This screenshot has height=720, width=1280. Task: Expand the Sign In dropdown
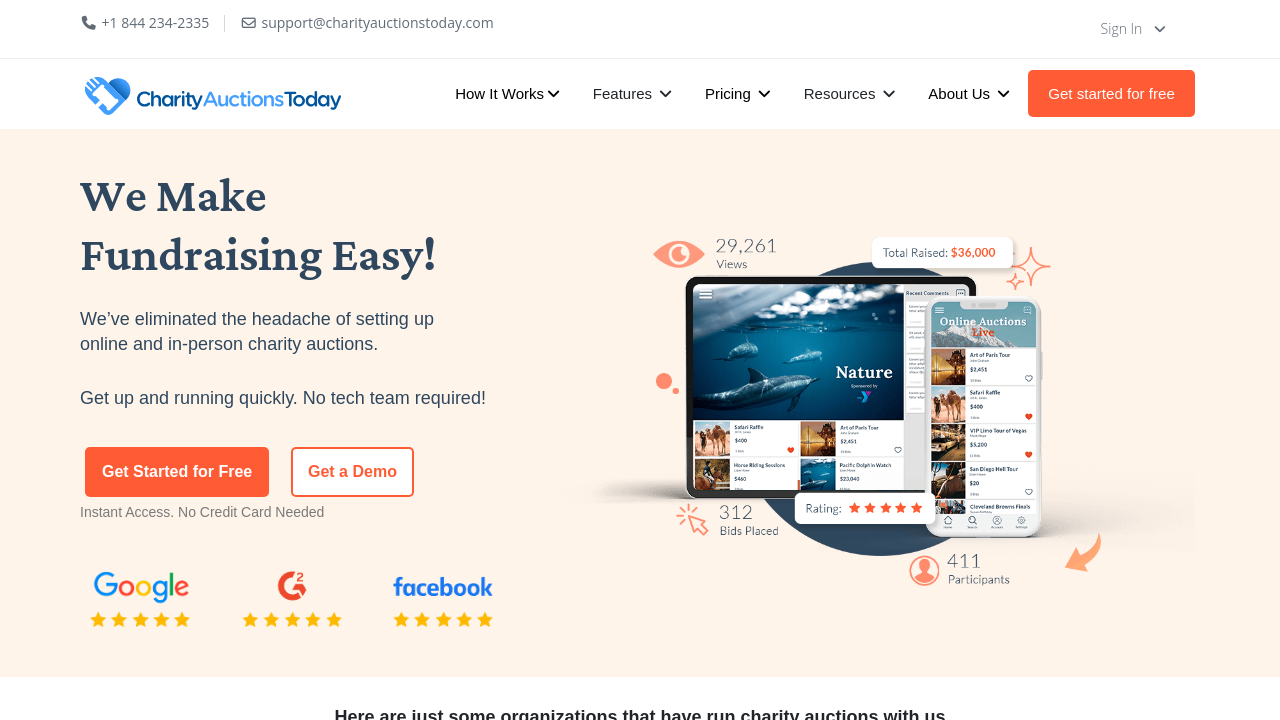(x=1133, y=29)
